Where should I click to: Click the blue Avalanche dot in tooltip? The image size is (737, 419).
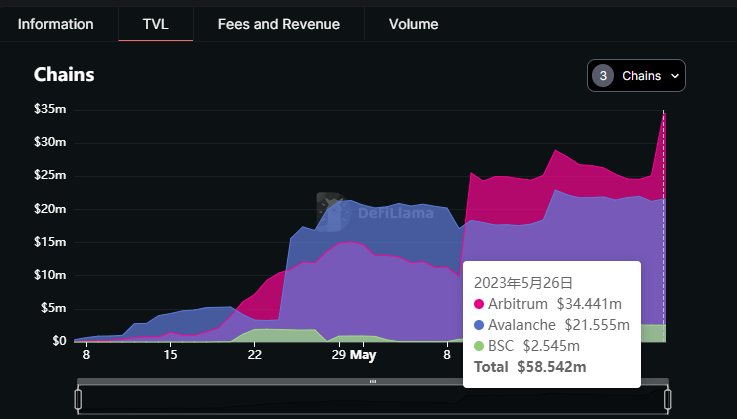(479, 325)
